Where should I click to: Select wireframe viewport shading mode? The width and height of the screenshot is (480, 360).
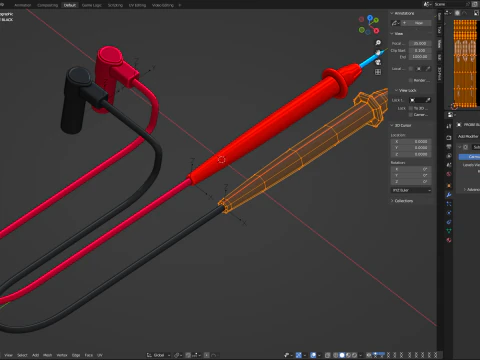click(336, 355)
